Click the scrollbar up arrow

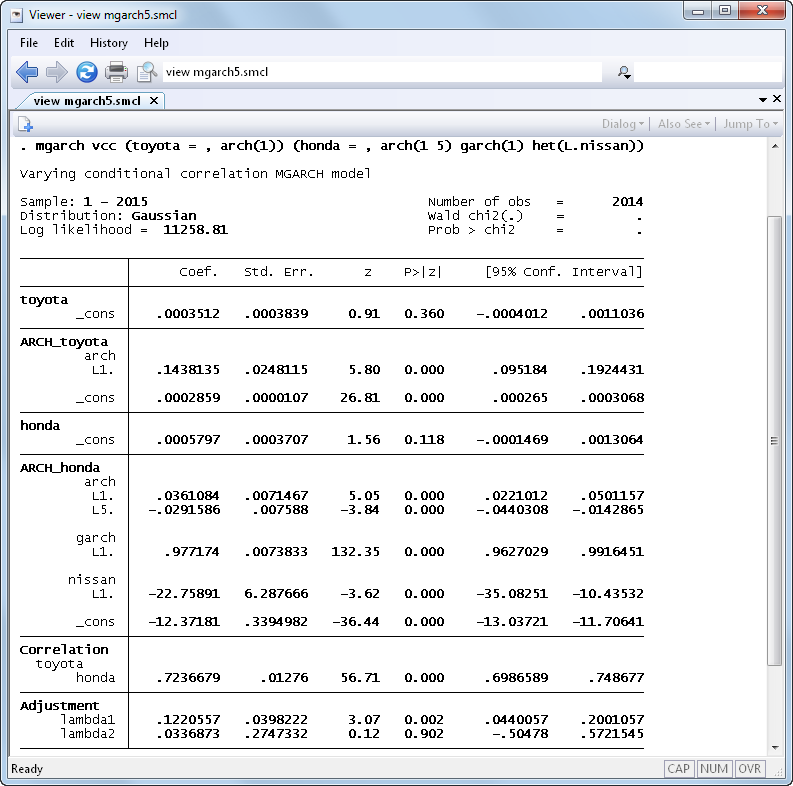[x=774, y=146]
